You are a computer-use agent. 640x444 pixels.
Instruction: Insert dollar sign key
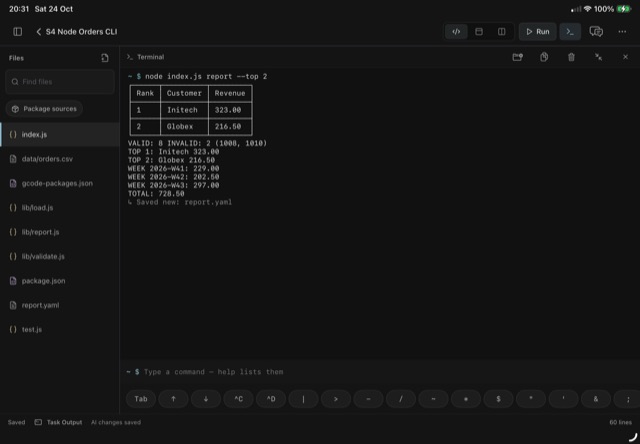click(x=498, y=399)
